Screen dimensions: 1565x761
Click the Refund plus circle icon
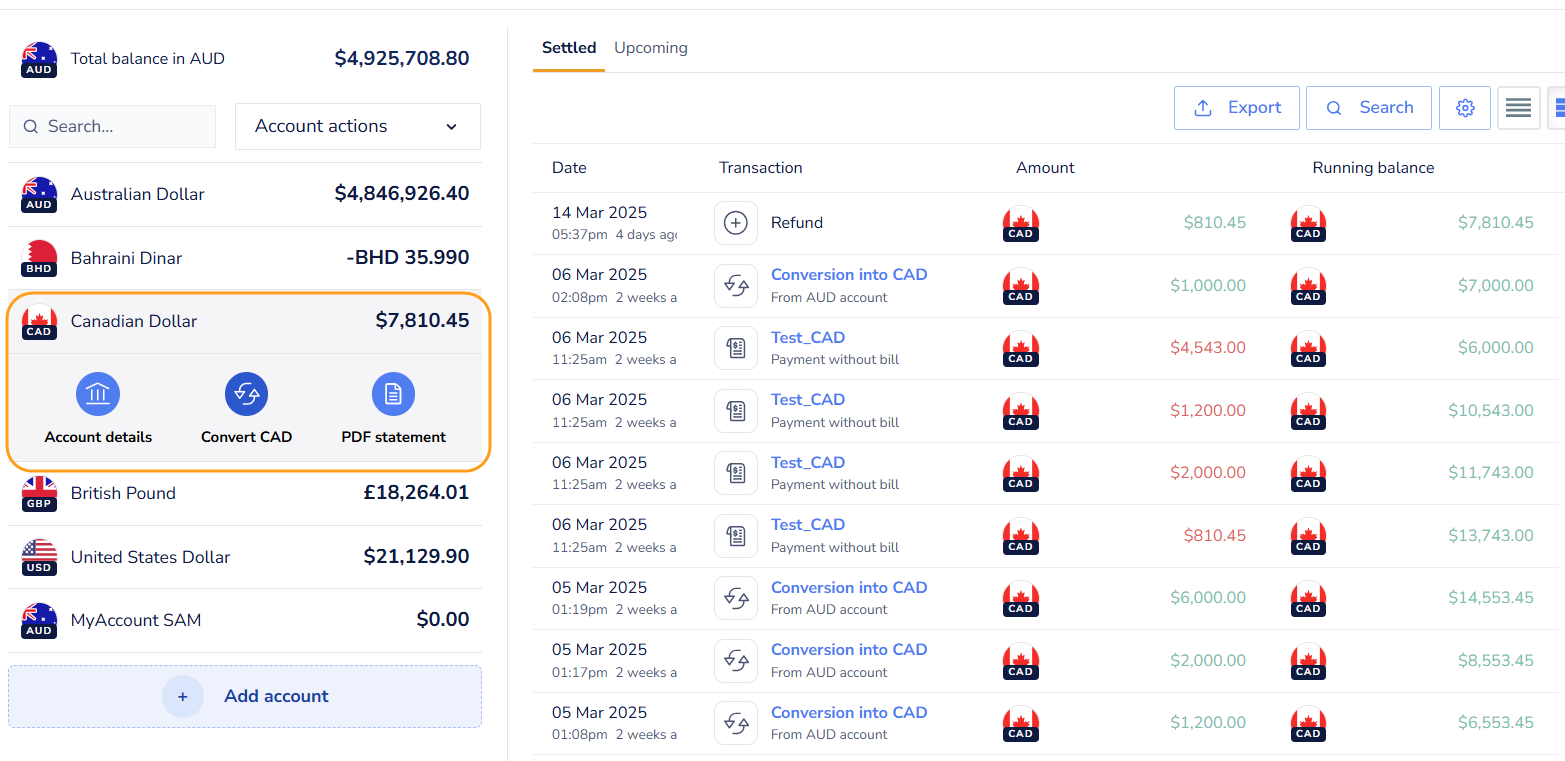coord(736,223)
